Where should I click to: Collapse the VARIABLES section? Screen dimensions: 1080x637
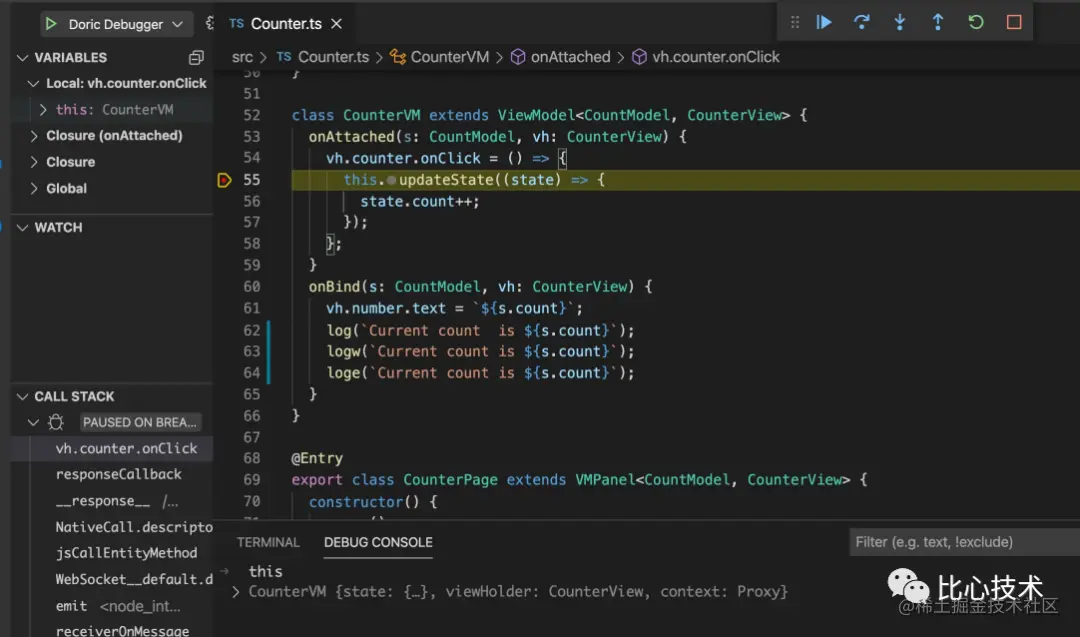tap(23, 58)
